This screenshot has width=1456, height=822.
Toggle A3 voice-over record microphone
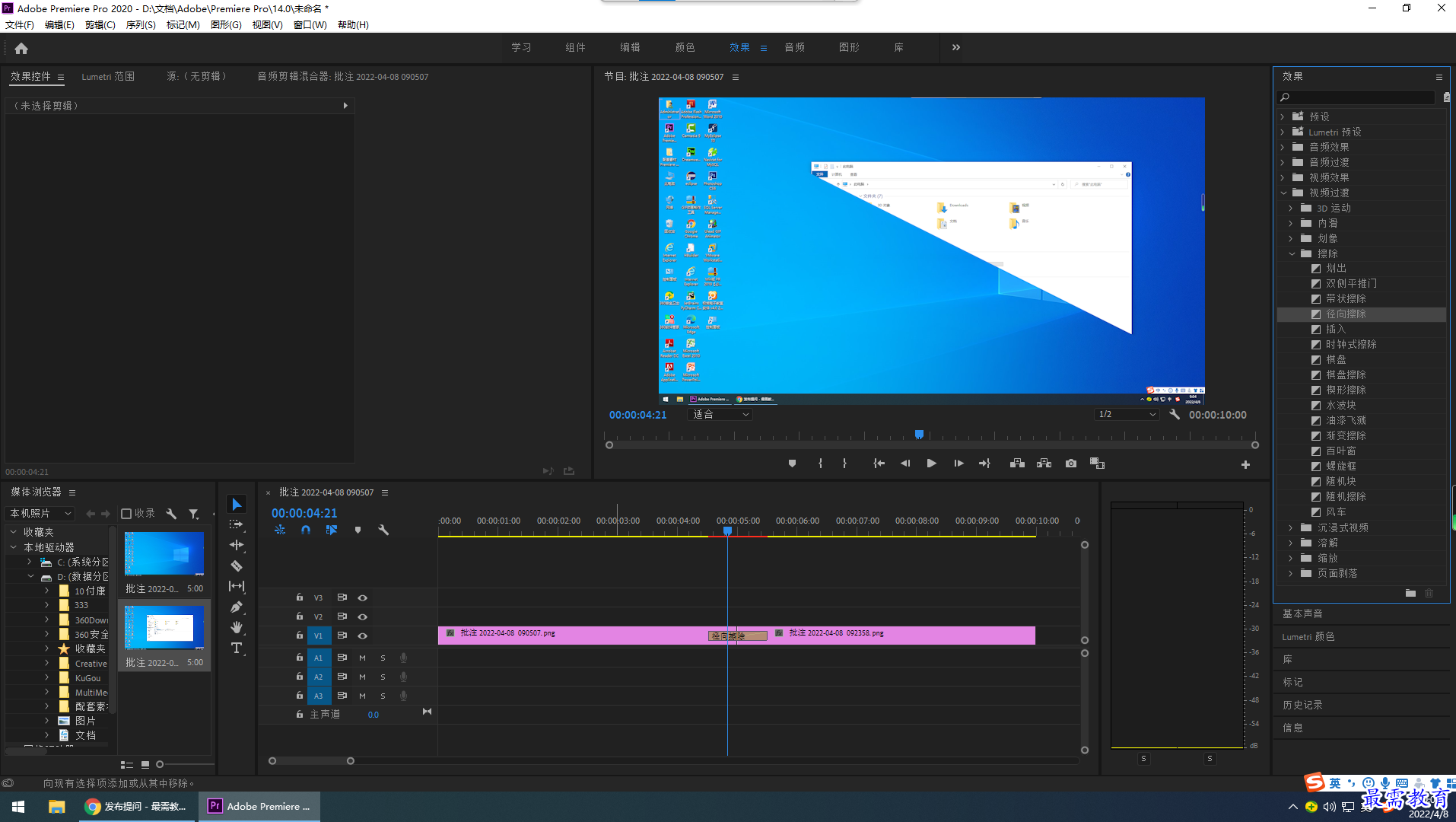pyautogui.click(x=404, y=696)
